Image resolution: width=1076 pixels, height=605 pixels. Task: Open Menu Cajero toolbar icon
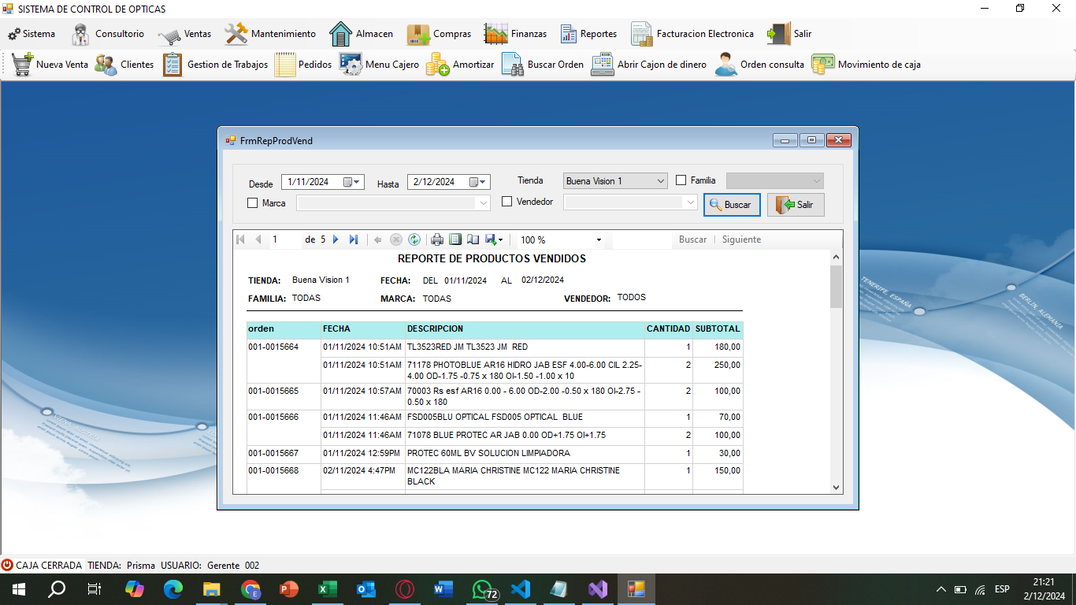coord(351,64)
